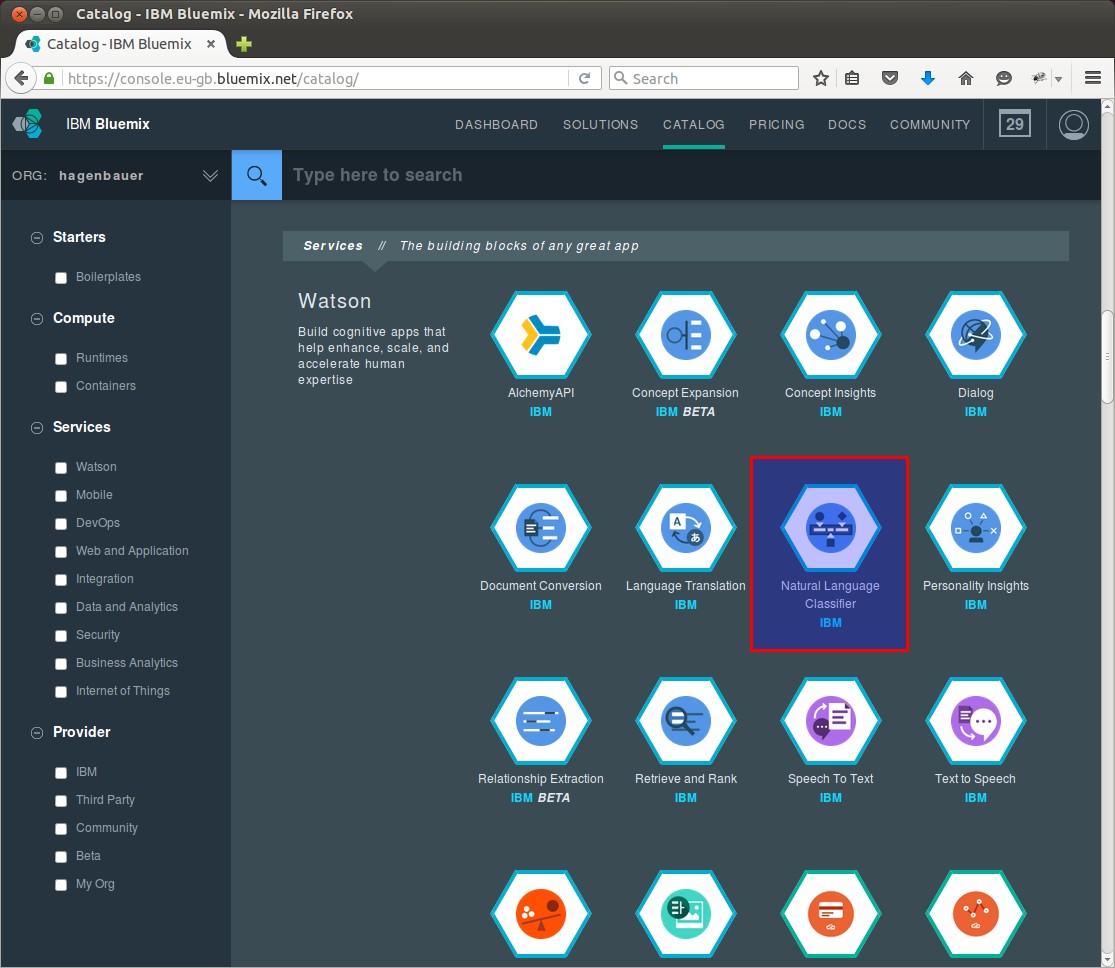Viewport: 1115px width, 968px height.
Task: Select the Text to Speech icon
Action: tap(976, 720)
